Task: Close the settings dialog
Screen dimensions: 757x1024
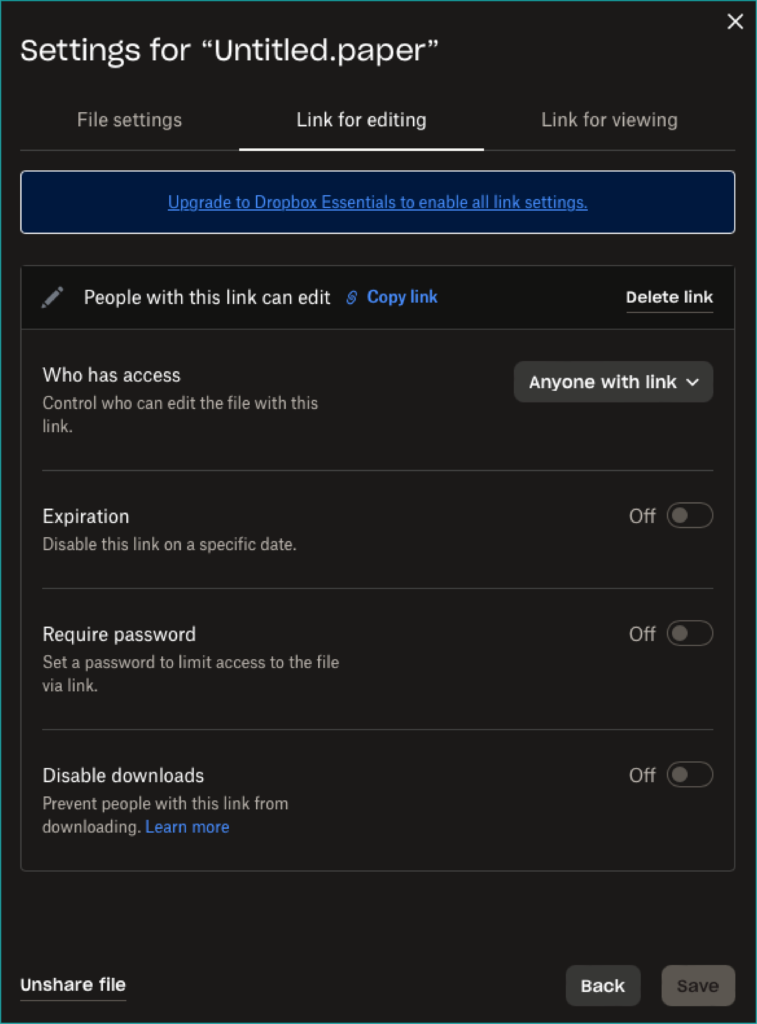Action: (x=735, y=21)
